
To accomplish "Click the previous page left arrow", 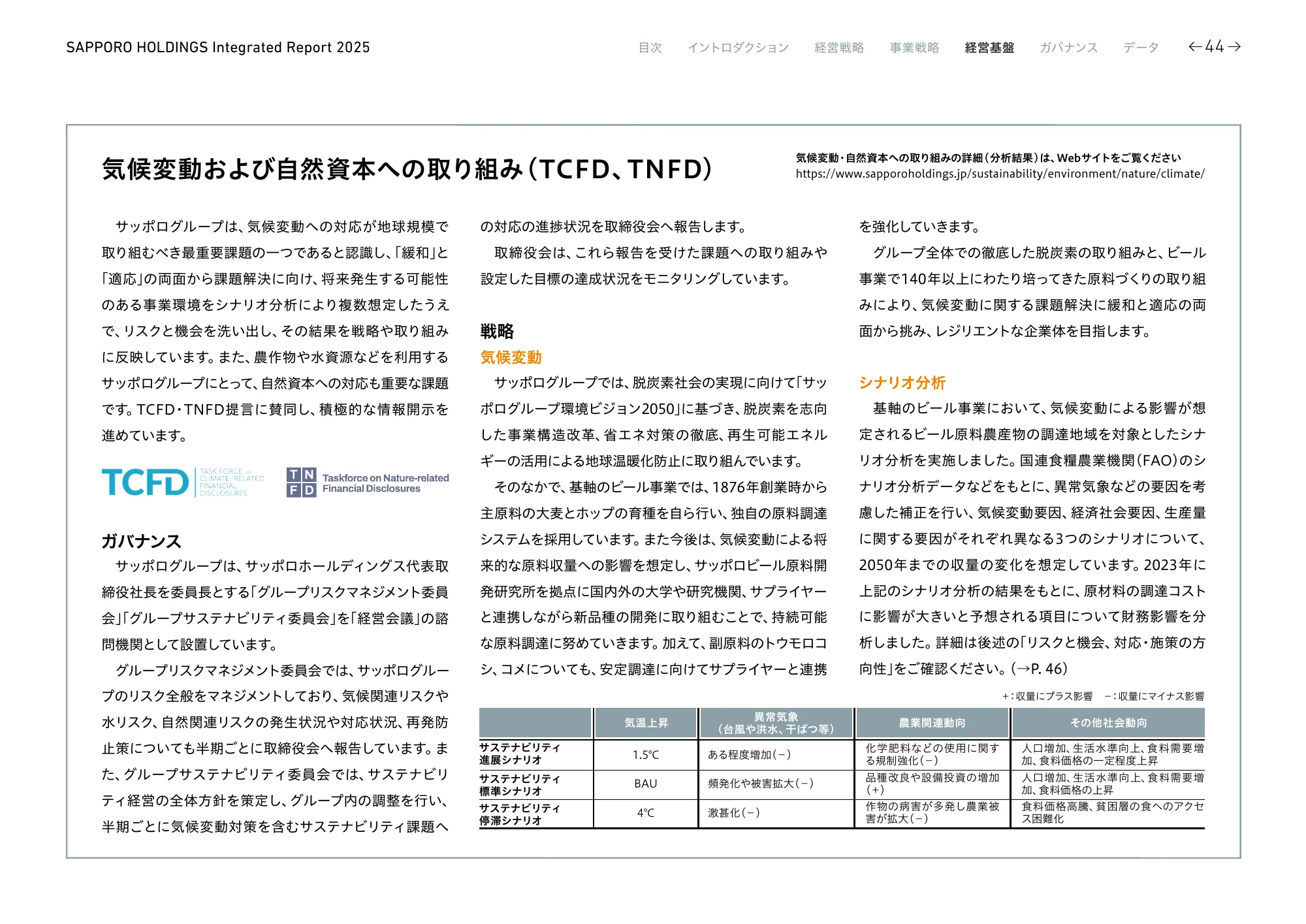I will (1195, 47).
